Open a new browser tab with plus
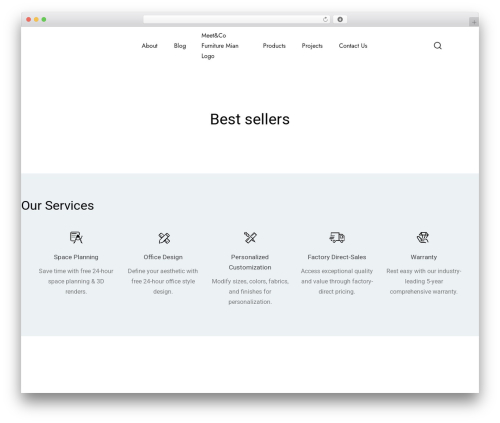Viewport: 500px width, 423px height. (x=474, y=22)
